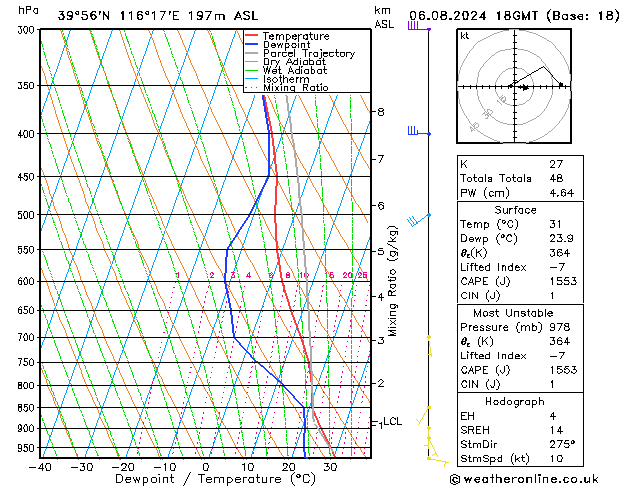This screenshot has width=629, height=486.
Task: Click the surface 'Temp (°C)' row
Action: pyautogui.click(x=520, y=224)
